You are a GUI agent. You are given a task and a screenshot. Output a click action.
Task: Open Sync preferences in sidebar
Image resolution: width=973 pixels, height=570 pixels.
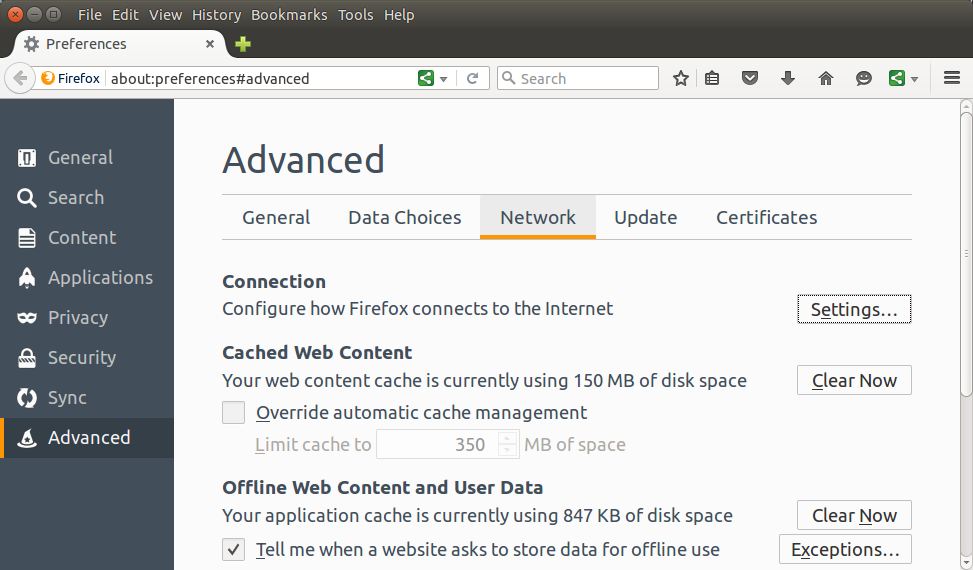tap(87, 398)
